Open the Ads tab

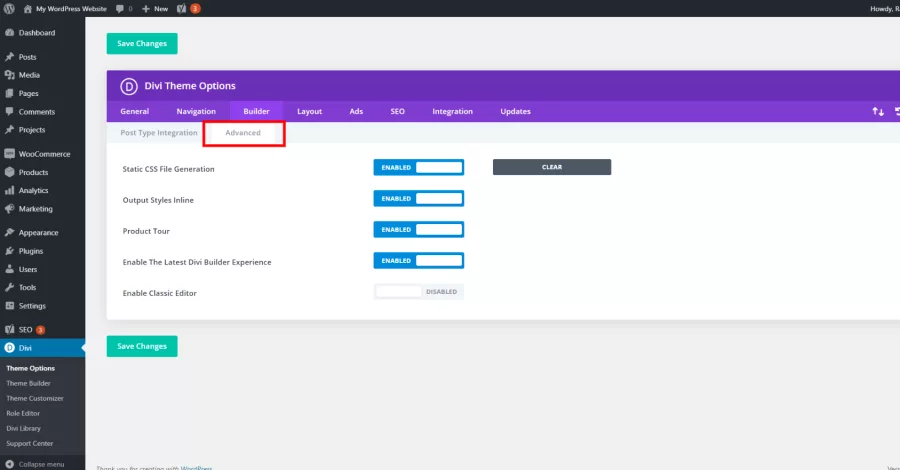click(356, 111)
